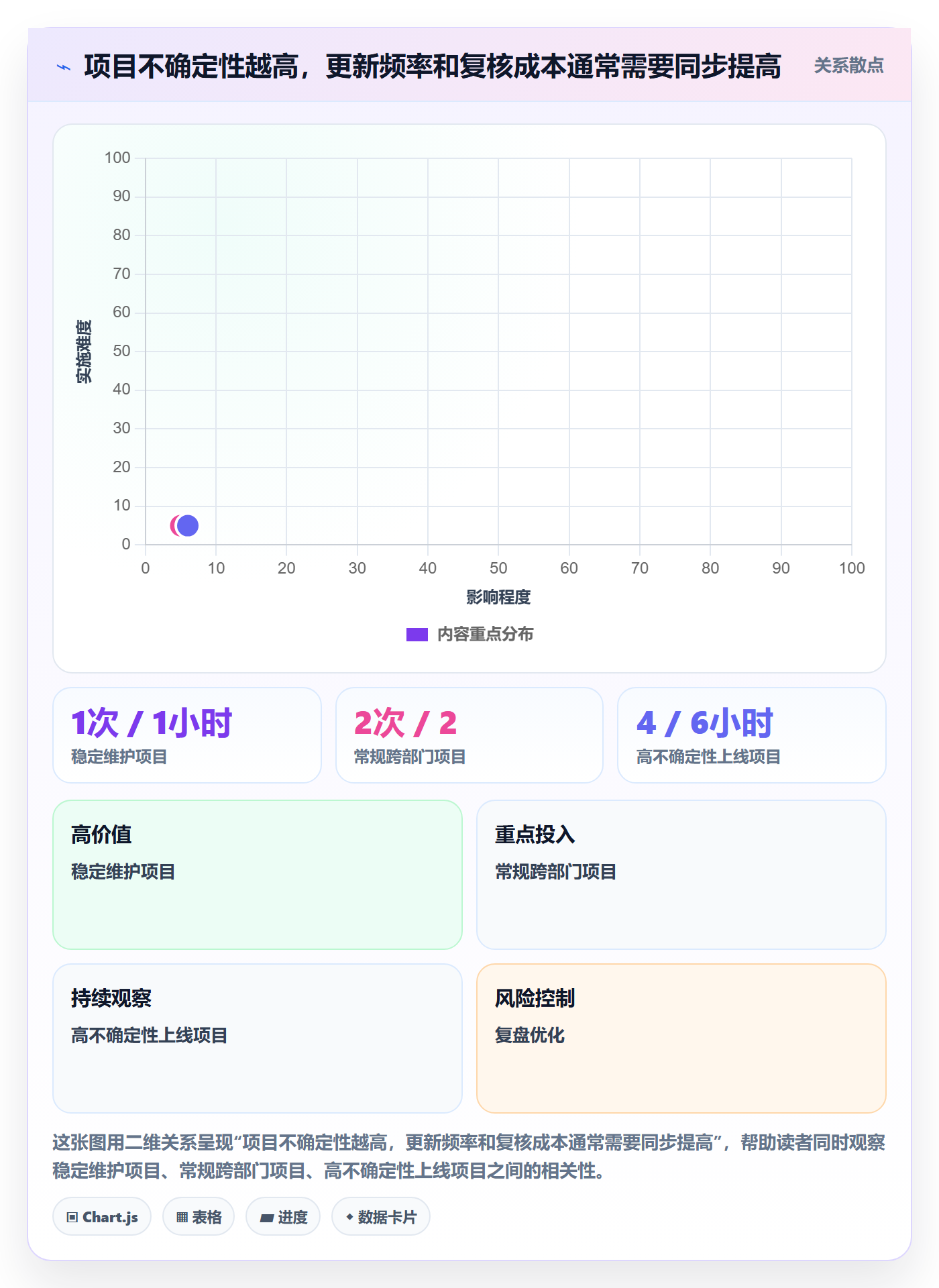The height and width of the screenshot is (1288, 939).
Task: Click 常规跨部门项目 in the 重点投入 card
Action: (x=556, y=872)
